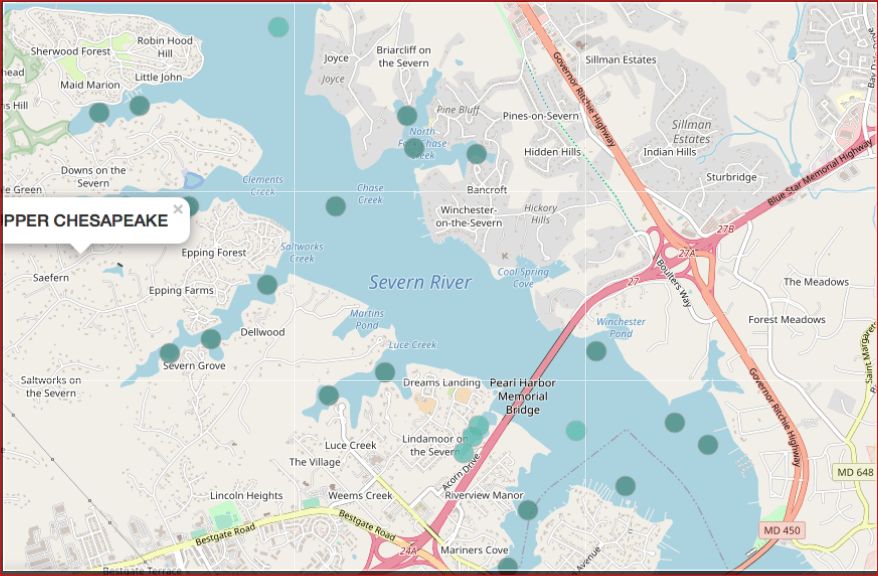Dismiss the UPPER CHESAPEAKE popup
This screenshot has width=878, height=576.
[177, 209]
